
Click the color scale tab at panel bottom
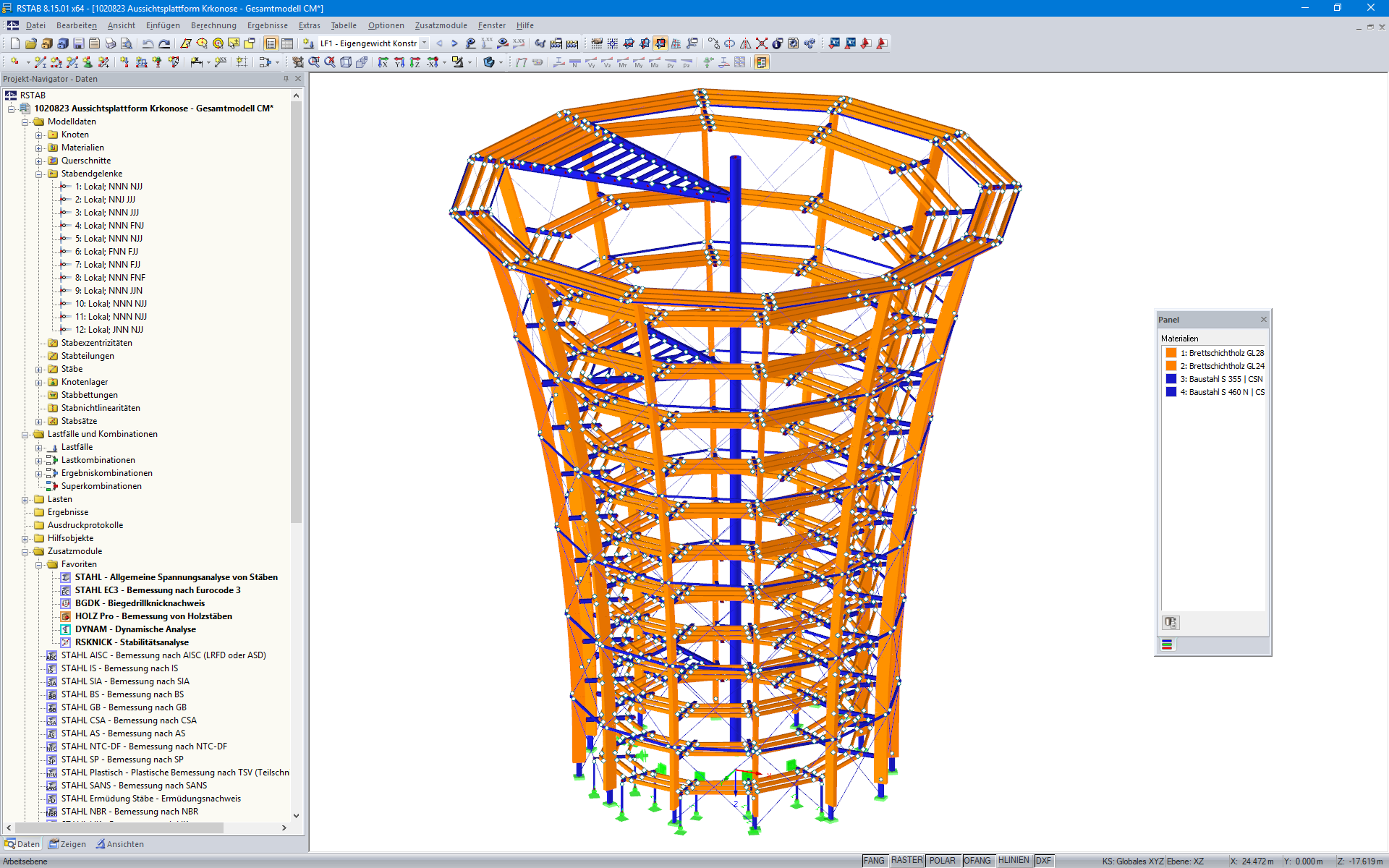click(x=1167, y=645)
